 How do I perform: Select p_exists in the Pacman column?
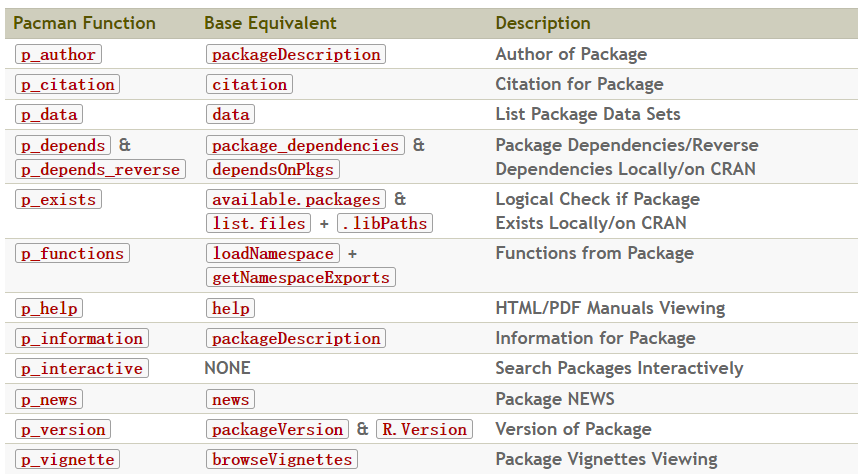coord(58,199)
